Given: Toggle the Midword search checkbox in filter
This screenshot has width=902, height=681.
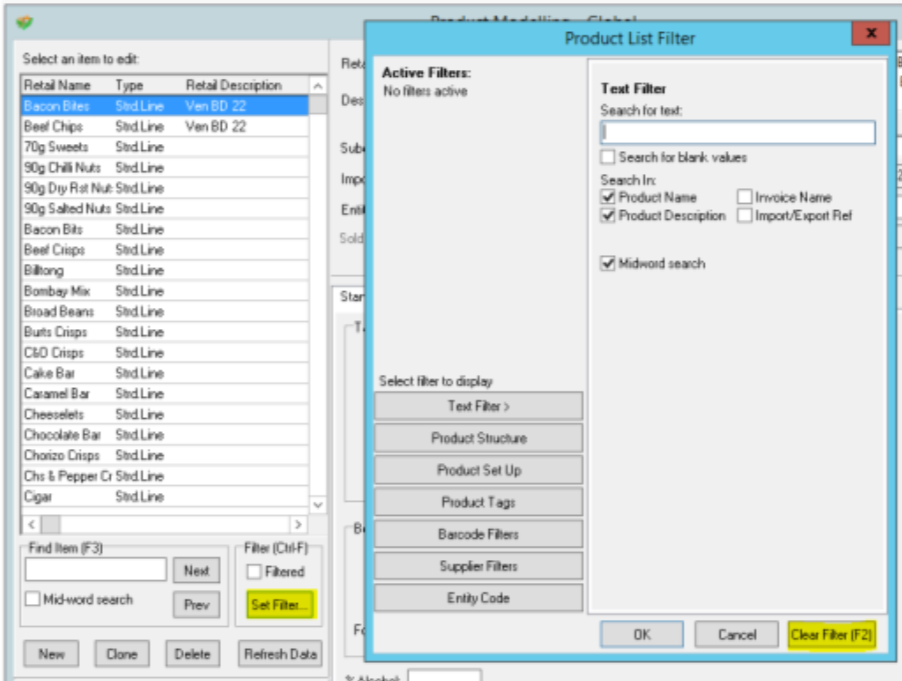Looking at the screenshot, I should (x=608, y=264).
